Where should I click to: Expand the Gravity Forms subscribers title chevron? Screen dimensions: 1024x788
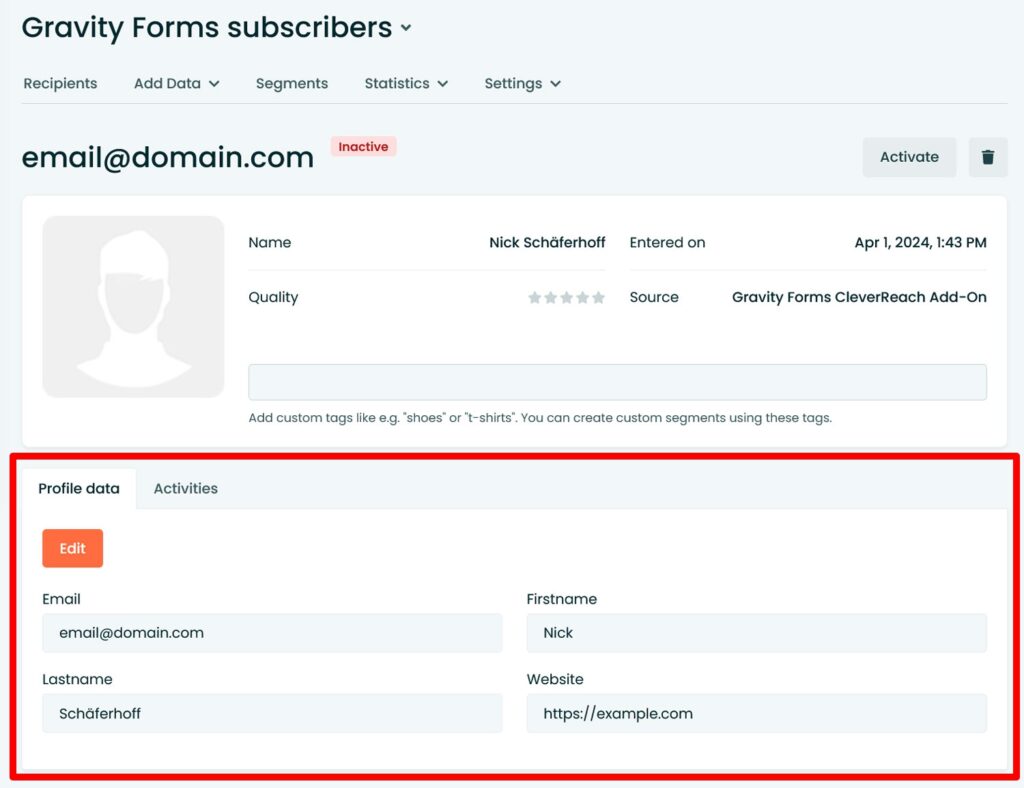pyautogui.click(x=405, y=29)
